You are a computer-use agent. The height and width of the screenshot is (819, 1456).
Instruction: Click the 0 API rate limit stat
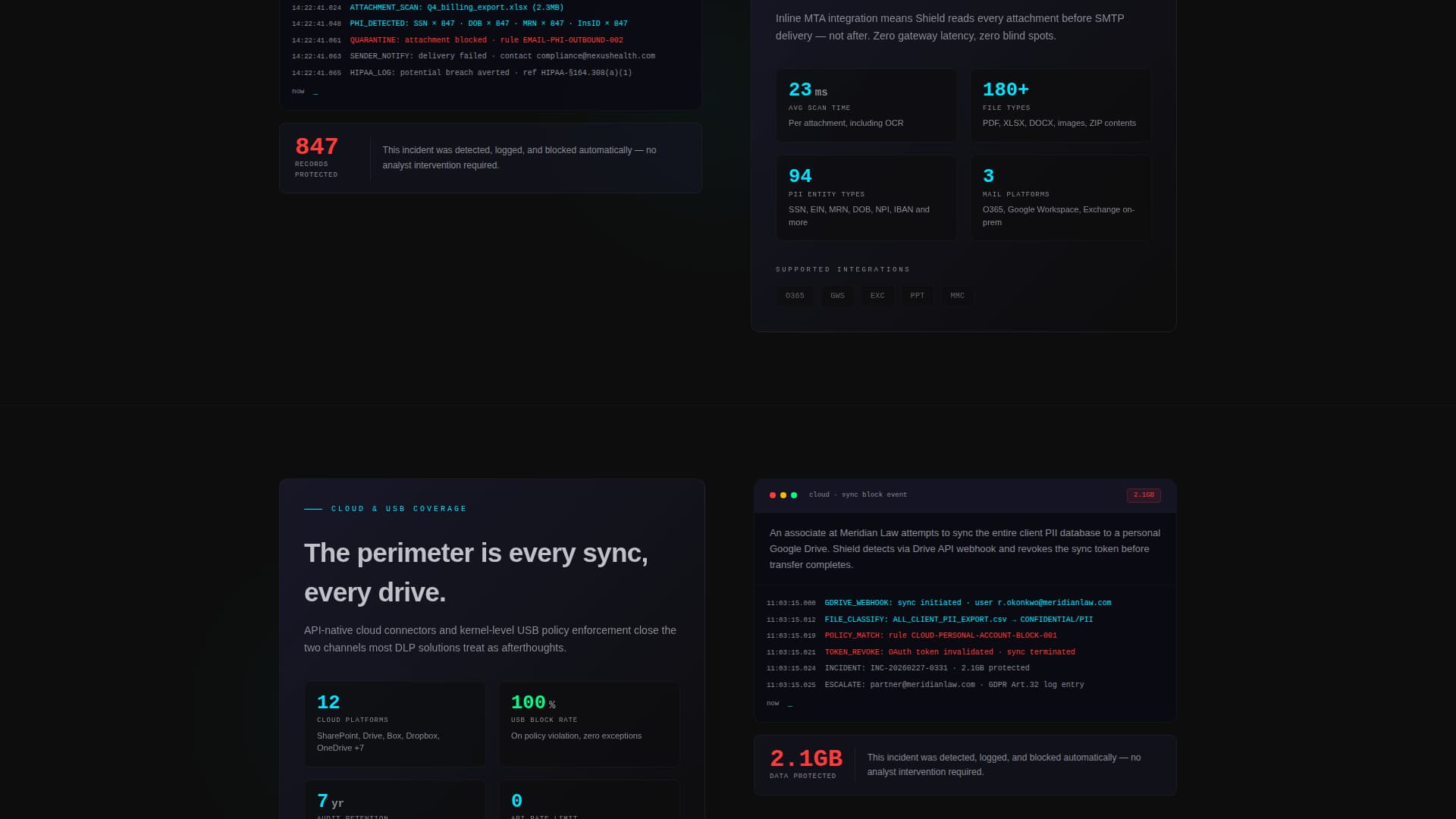[588, 799]
